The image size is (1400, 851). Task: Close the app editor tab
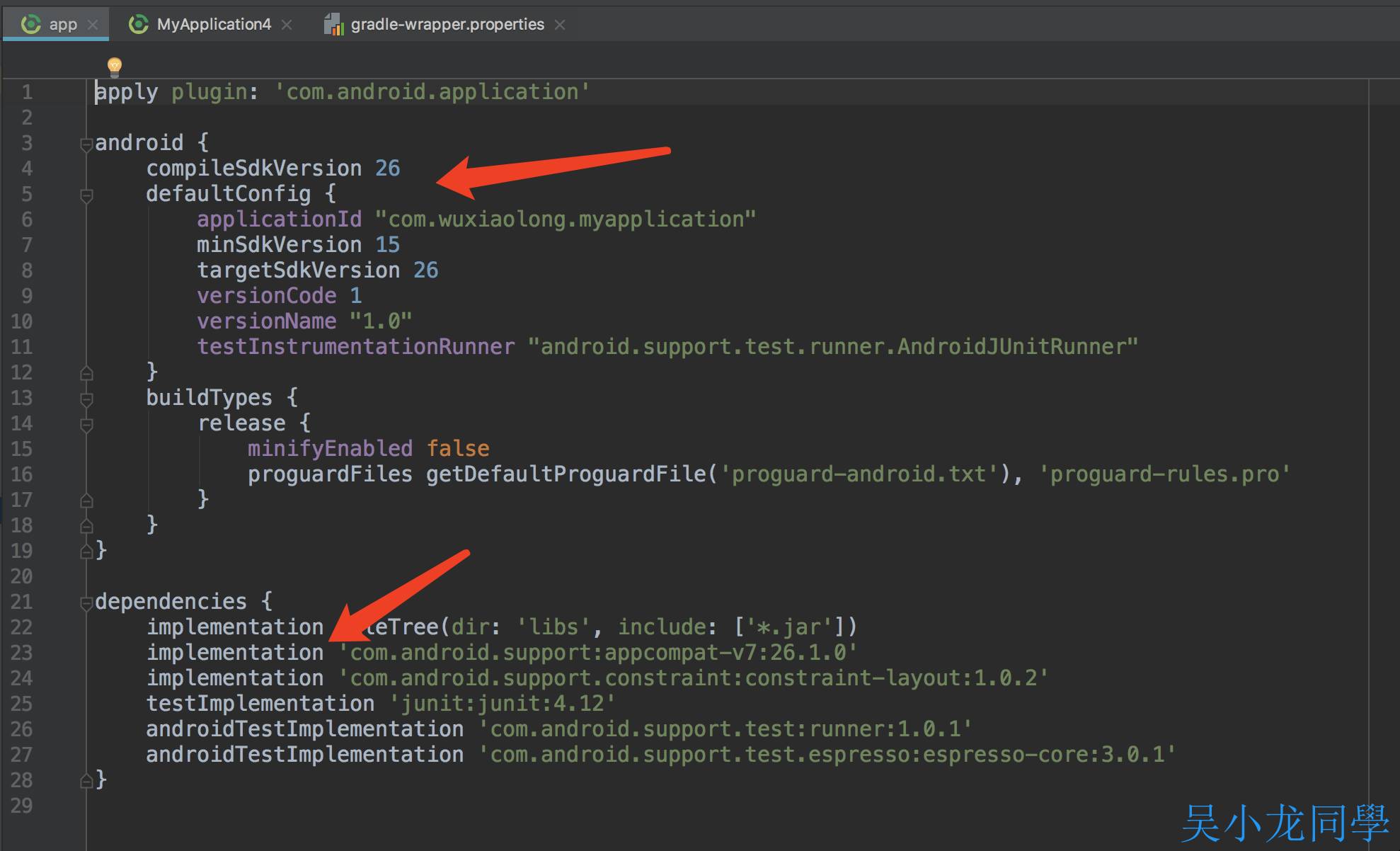pyautogui.click(x=93, y=25)
